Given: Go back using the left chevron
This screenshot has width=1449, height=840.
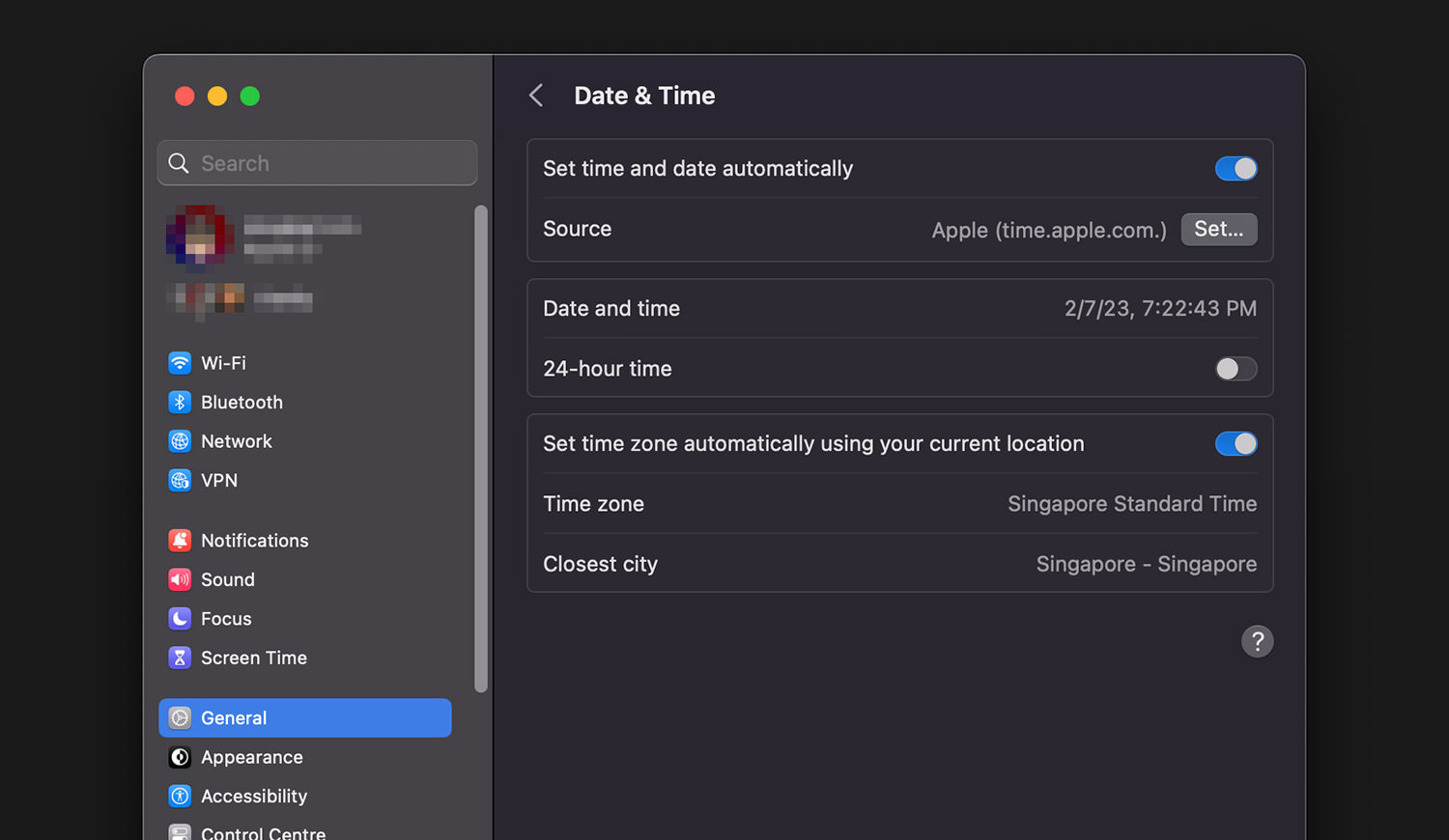Looking at the screenshot, I should [x=536, y=96].
